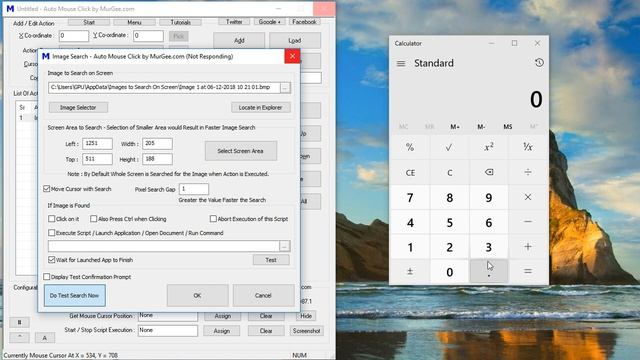Click Locate in Explorer button

point(260,107)
